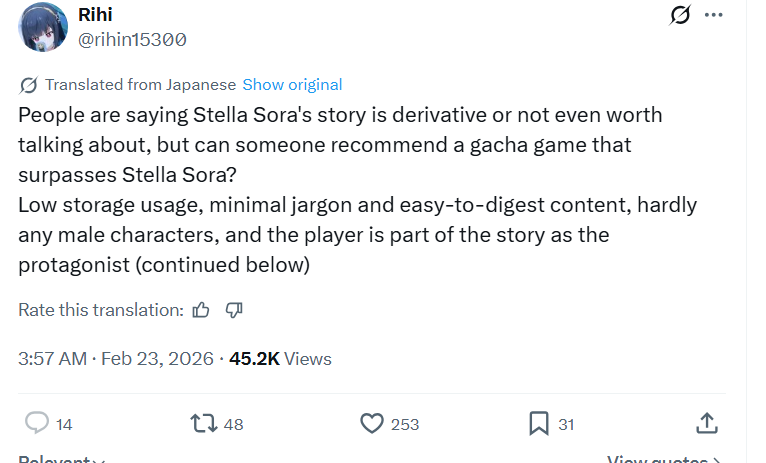This screenshot has width=766, height=463.
Task: Rate translation with thumbs up
Action: point(201,310)
